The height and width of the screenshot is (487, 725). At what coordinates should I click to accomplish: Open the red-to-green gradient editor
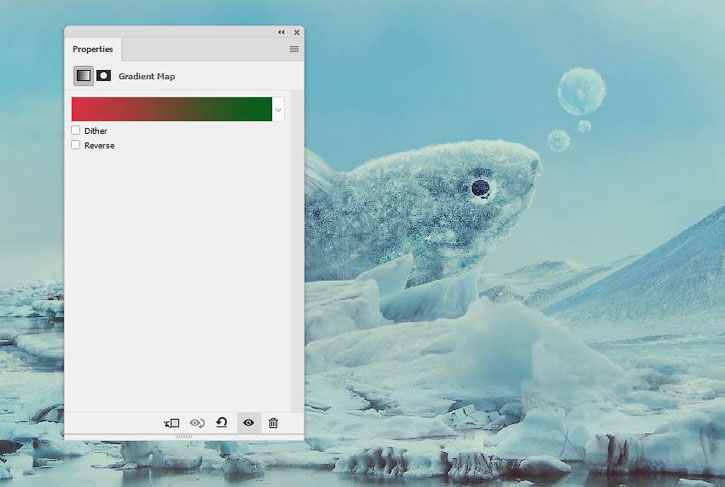172,109
